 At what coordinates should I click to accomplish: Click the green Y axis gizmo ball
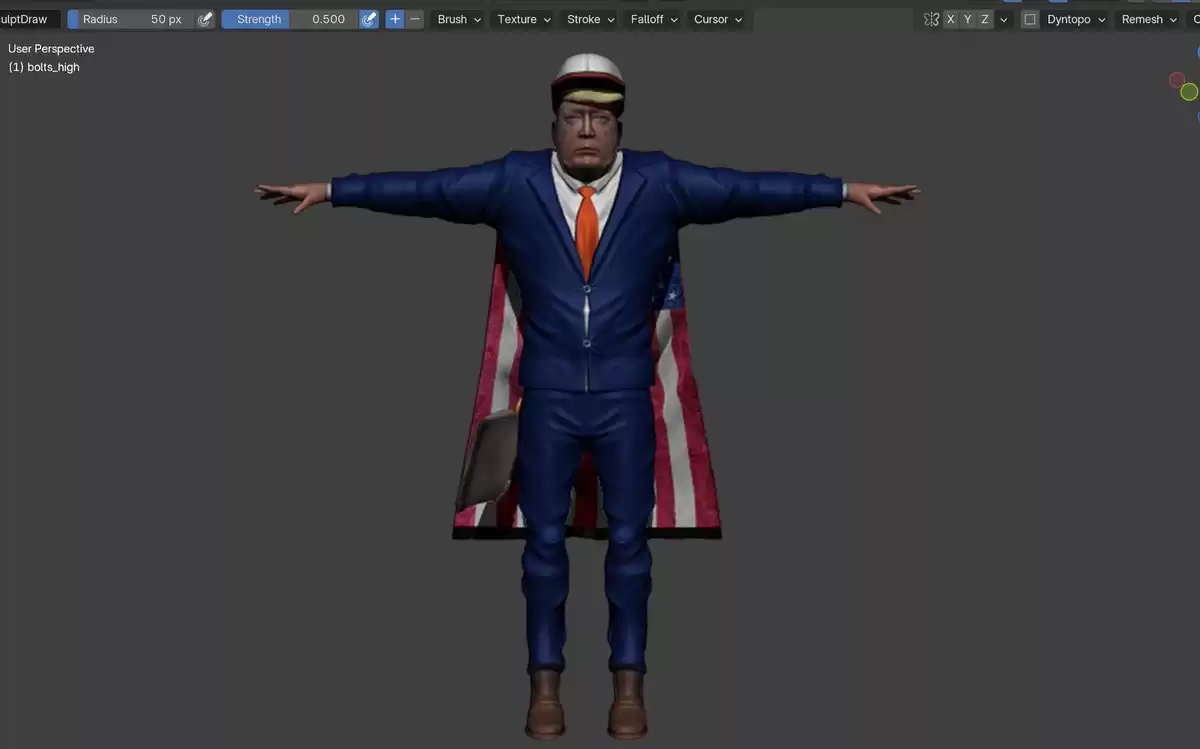[1189, 92]
